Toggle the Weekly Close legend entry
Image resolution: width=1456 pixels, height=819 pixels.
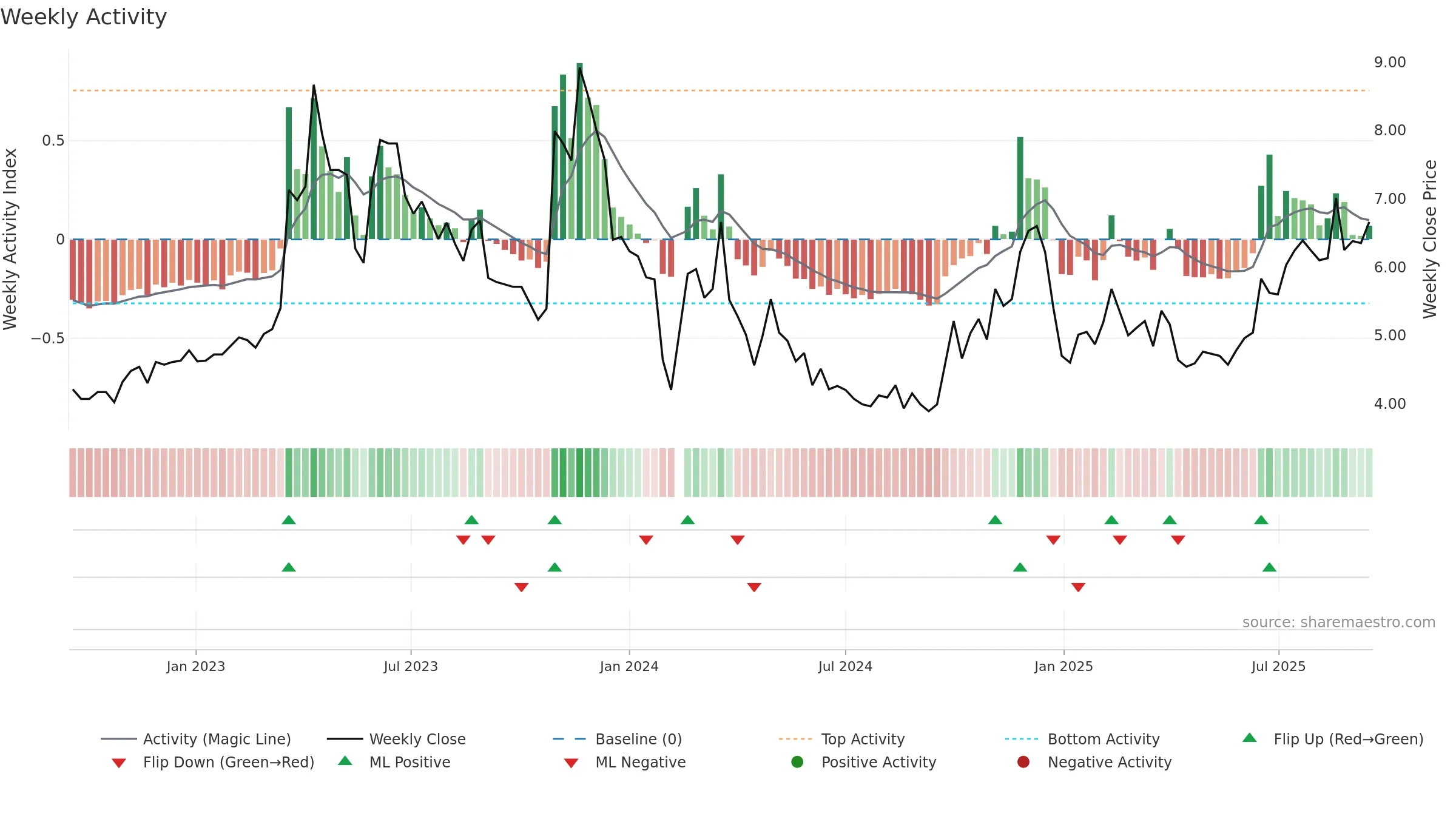pyautogui.click(x=396, y=739)
